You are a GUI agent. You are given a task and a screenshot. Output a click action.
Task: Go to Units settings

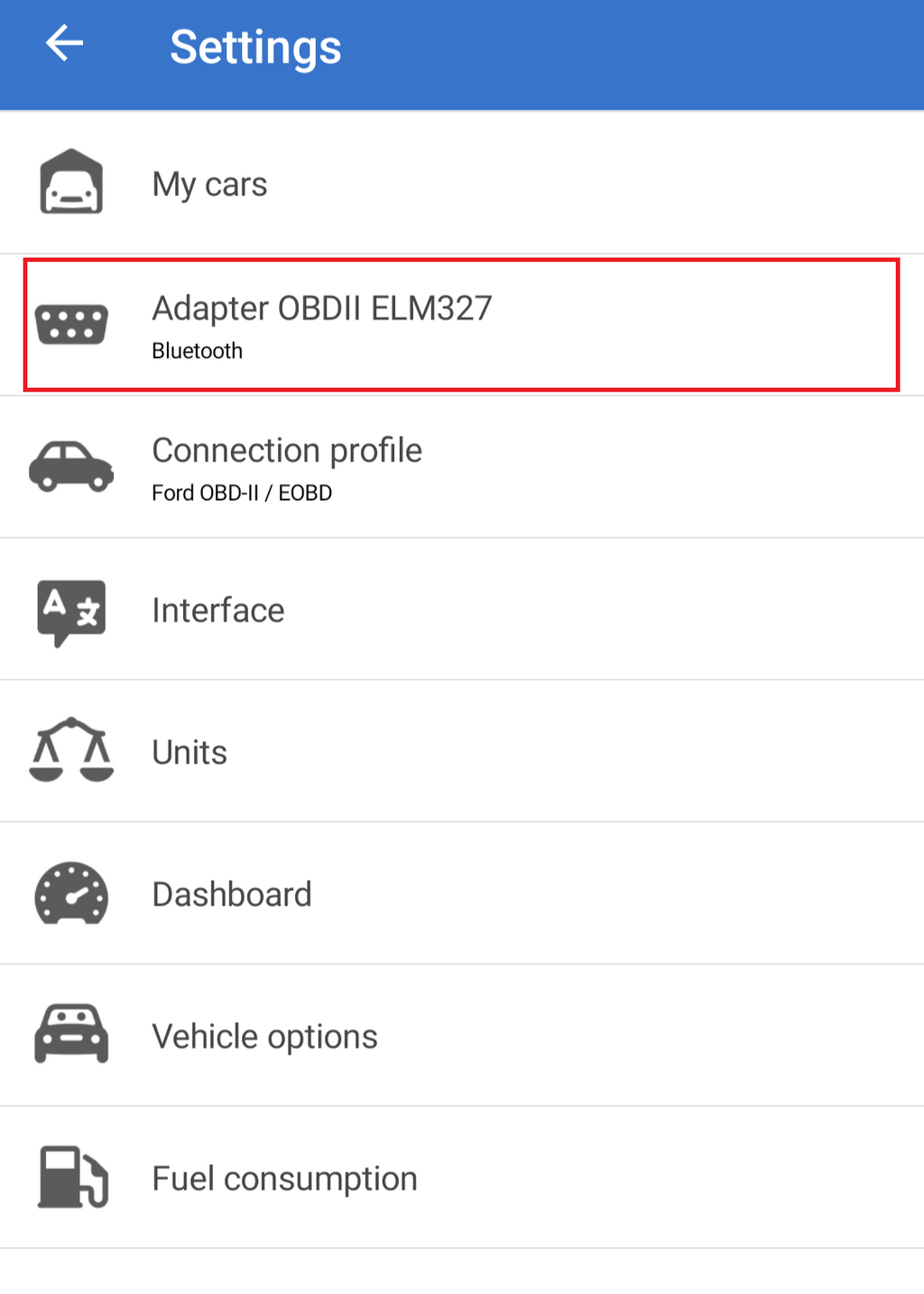[189, 753]
